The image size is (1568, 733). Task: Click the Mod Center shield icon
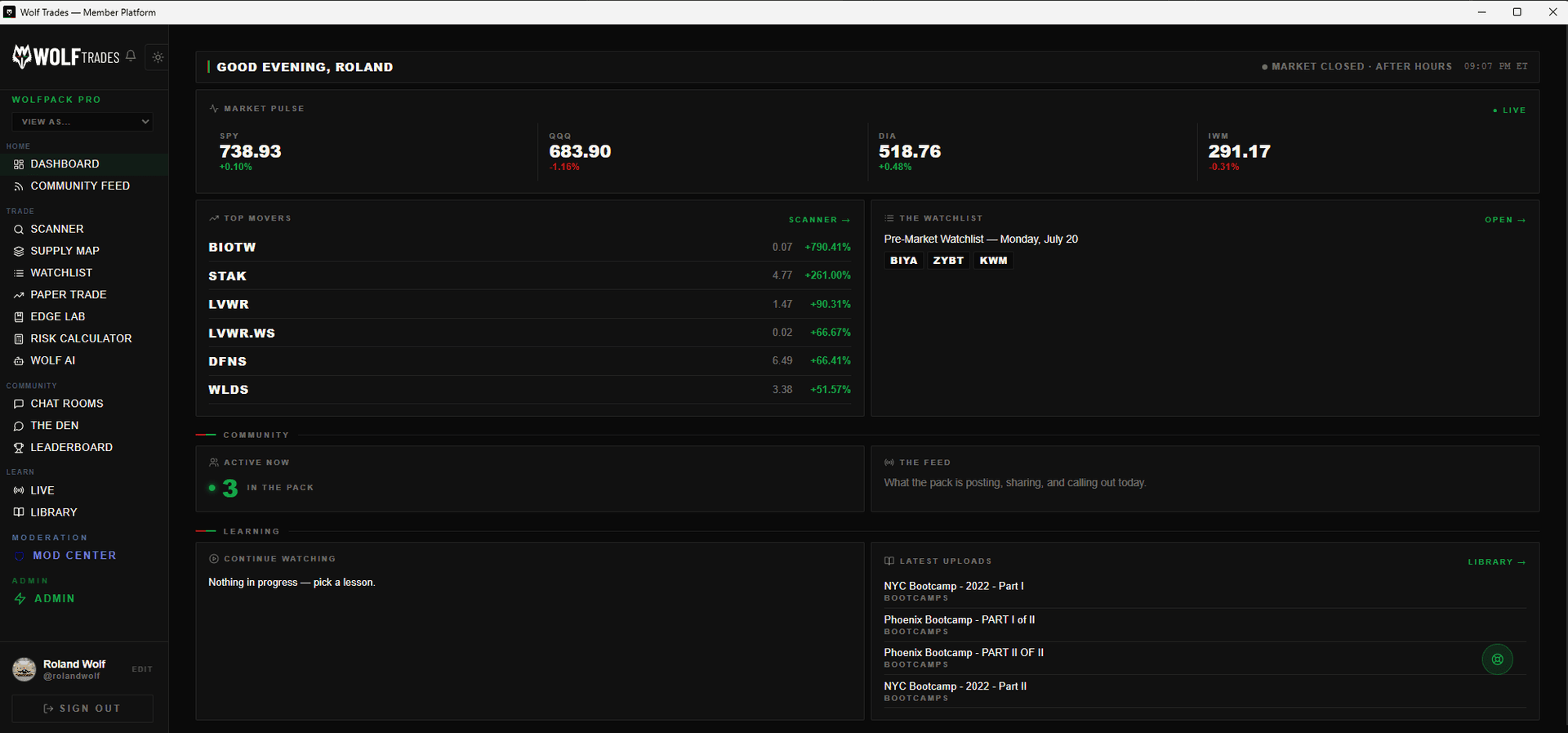click(20, 556)
